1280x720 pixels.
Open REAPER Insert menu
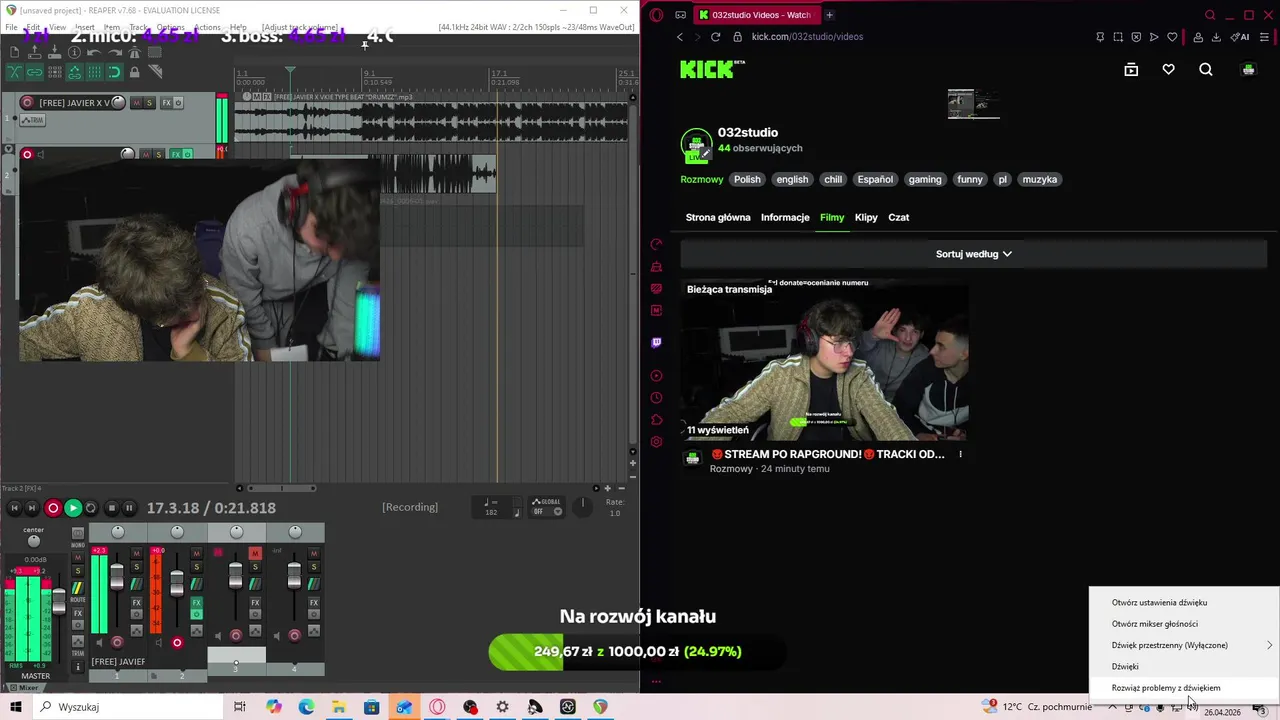click(84, 27)
